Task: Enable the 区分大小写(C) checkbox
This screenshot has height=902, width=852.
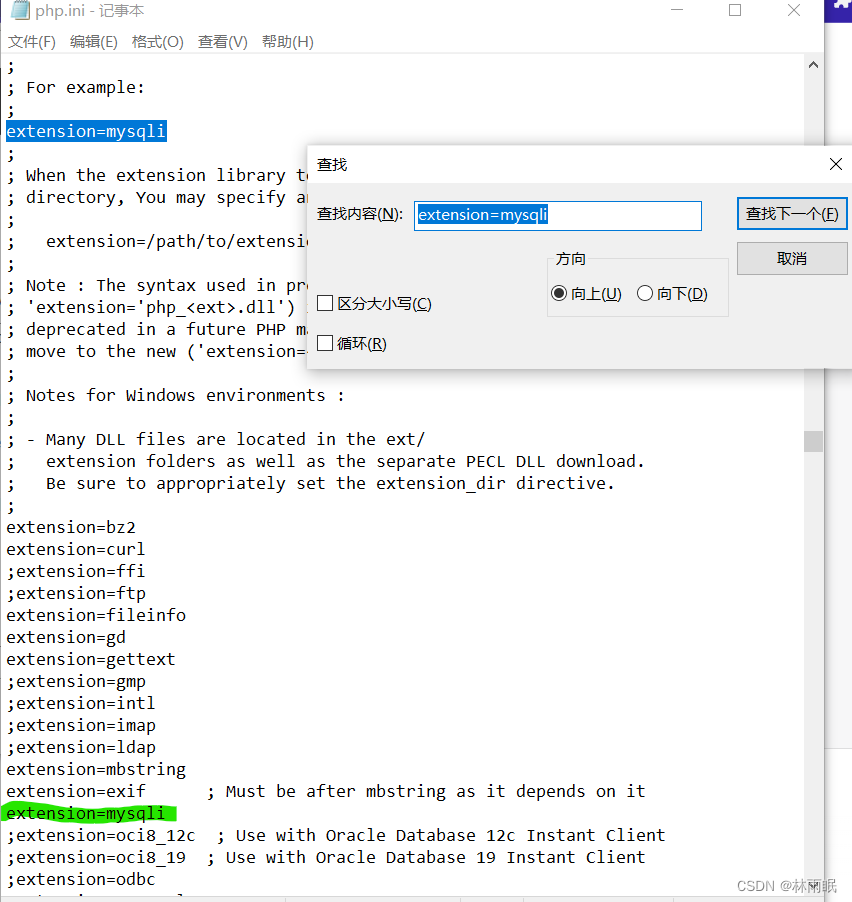Action: [325, 303]
